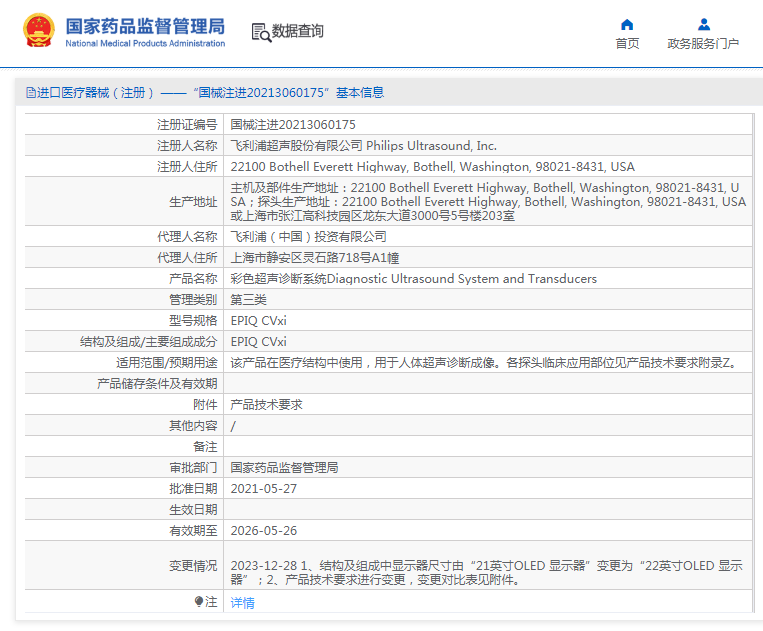Screen dimensions: 763x631
Task: Click the national emblem logo icon
Action: tap(39, 30)
